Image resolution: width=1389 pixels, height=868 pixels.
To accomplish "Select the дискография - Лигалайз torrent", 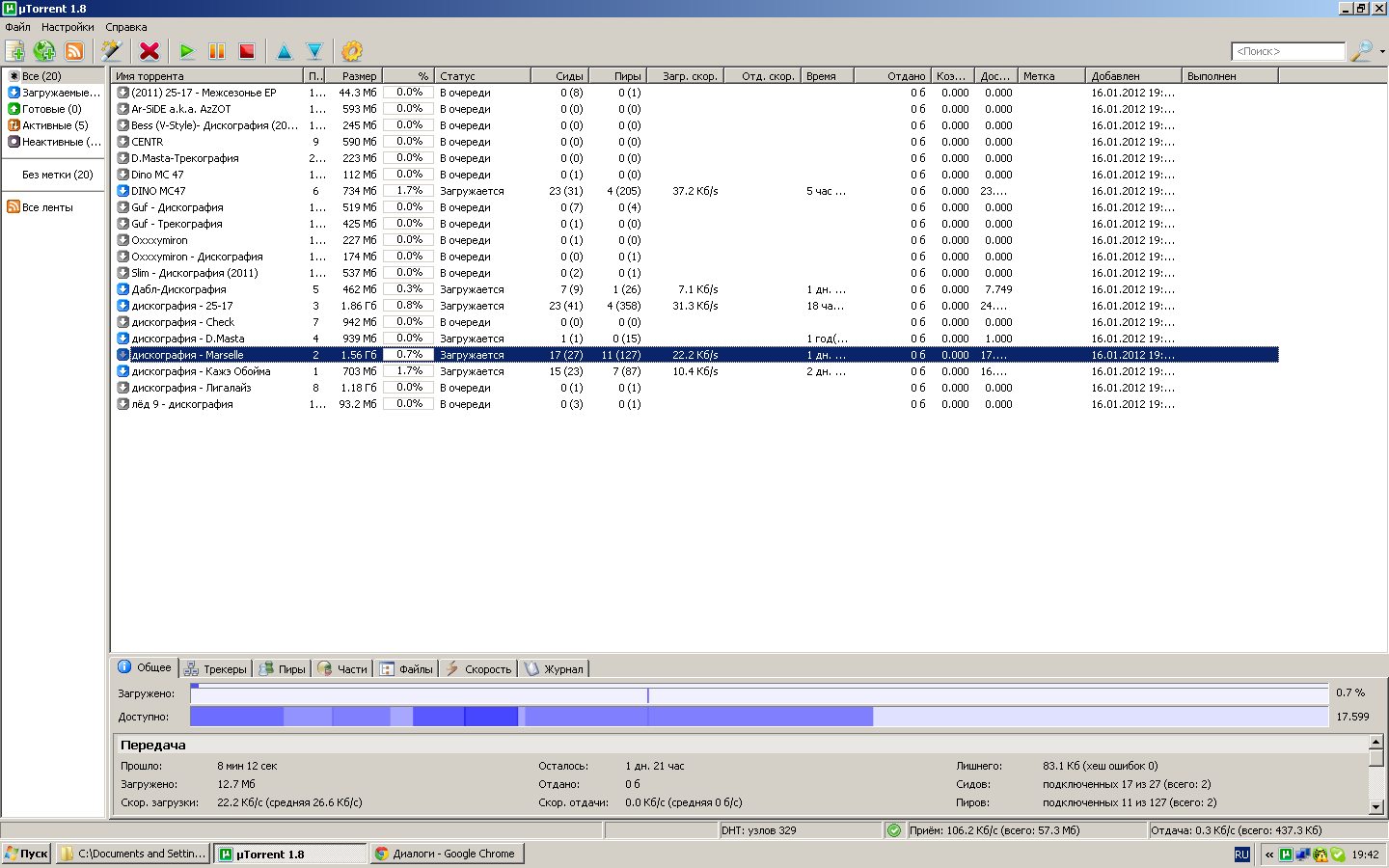I will coord(695,388).
